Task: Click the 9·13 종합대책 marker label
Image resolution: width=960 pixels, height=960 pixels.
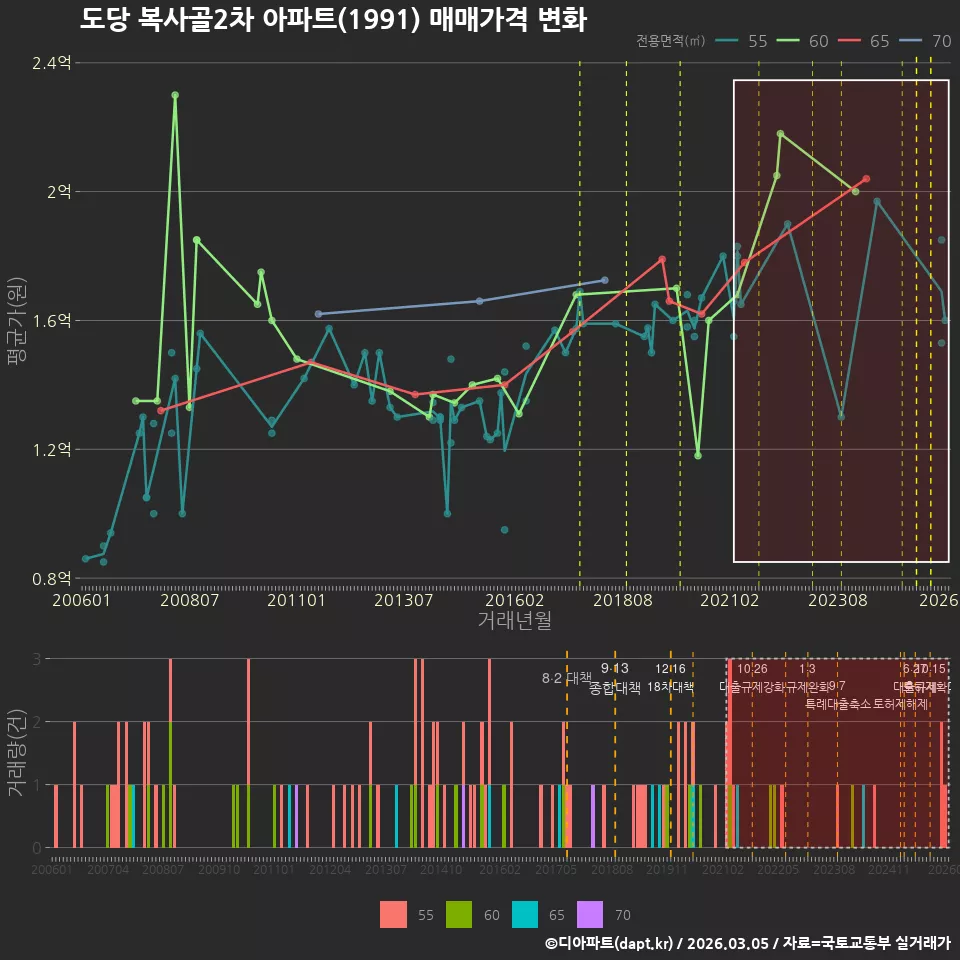Action: pyautogui.click(x=615, y=678)
